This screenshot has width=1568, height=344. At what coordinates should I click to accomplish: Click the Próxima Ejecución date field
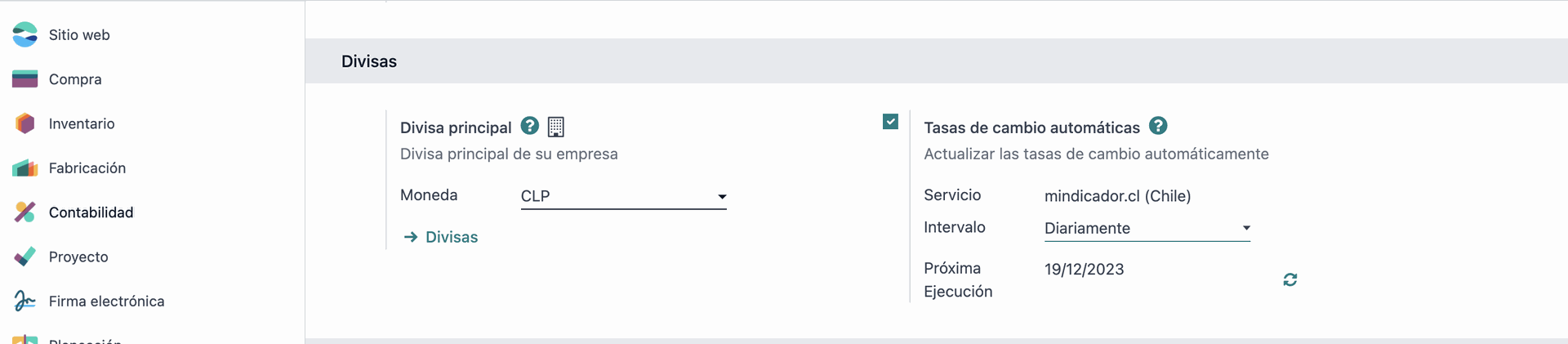click(1085, 269)
